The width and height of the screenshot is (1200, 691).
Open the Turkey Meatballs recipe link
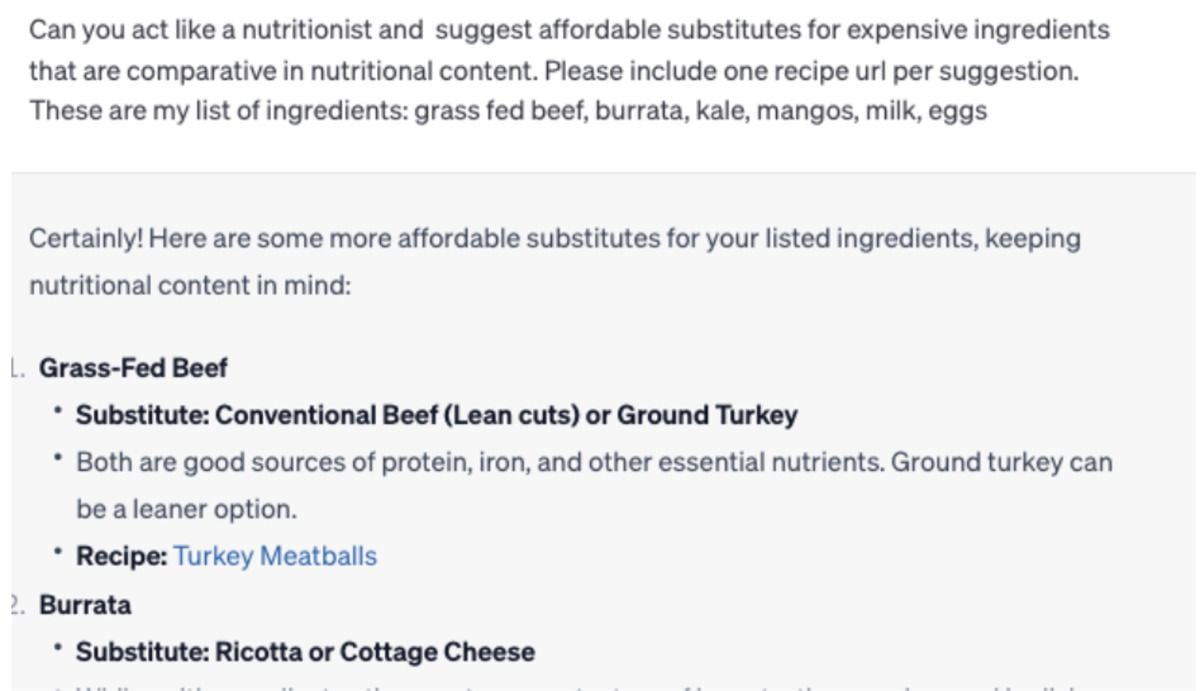(x=275, y=556)
